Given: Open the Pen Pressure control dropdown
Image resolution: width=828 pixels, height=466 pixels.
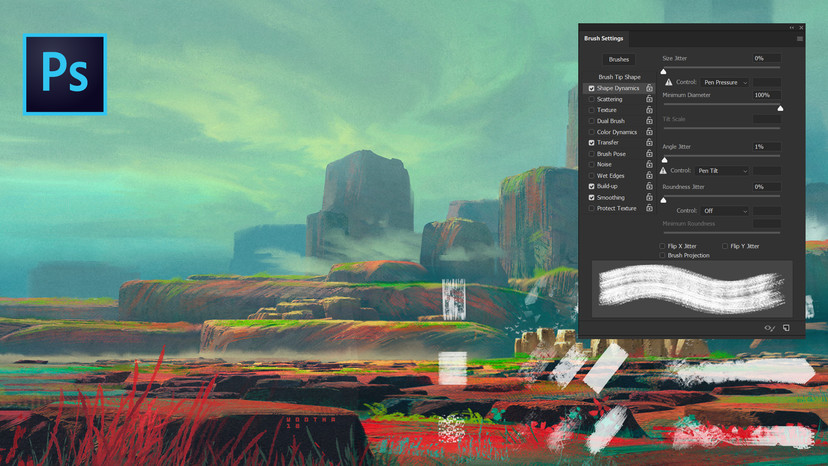Looking at the screenshot, I should click(725, 82).
